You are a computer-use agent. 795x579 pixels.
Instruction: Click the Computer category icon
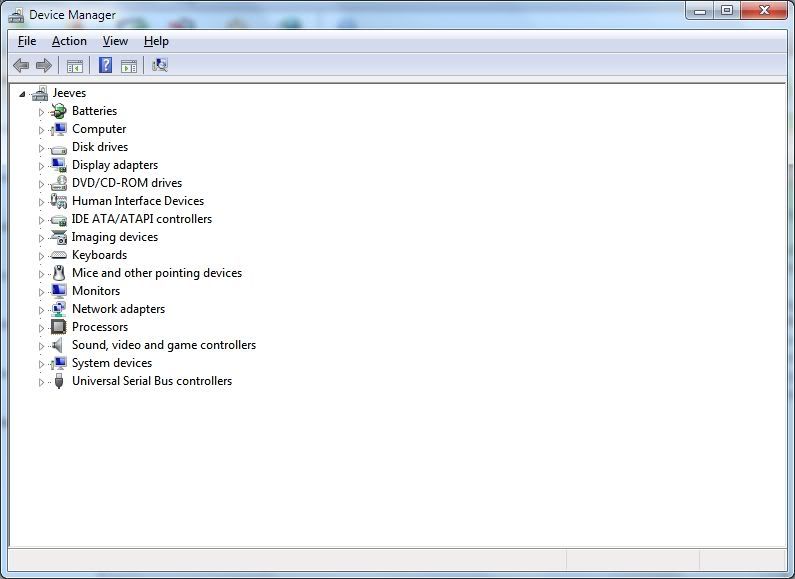tap(59, 129)
